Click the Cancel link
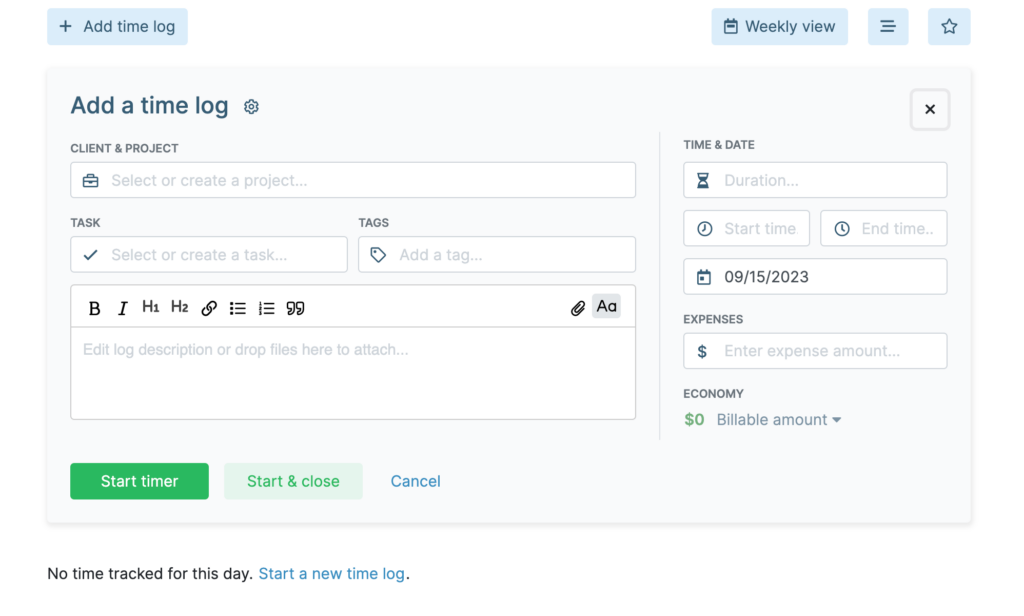This screenshot has width=1024, height=616. point(415,481)
